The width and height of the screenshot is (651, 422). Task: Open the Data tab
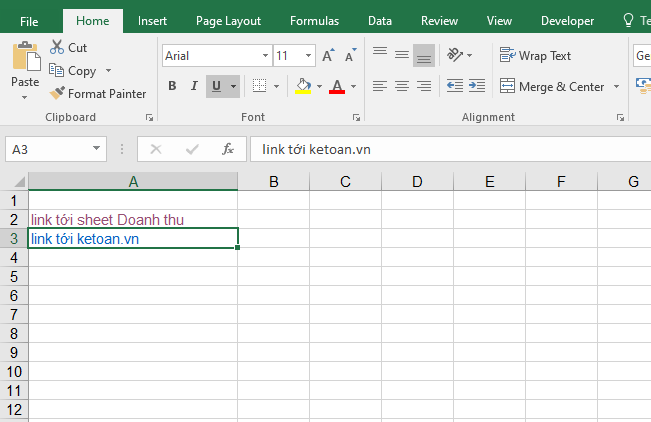pyautogui.click(x=380, y=21)
